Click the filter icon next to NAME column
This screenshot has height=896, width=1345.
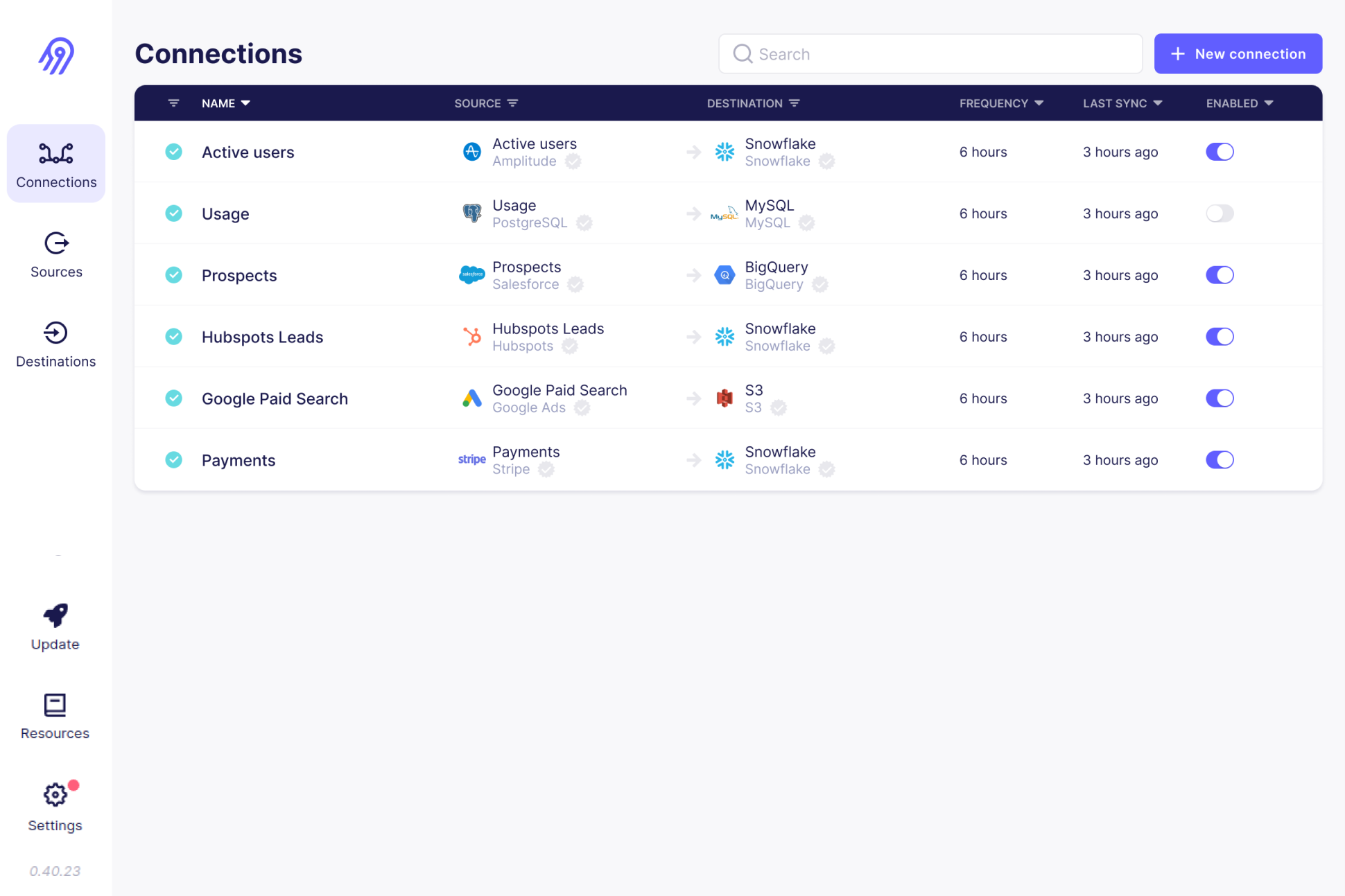click(175, 102)
